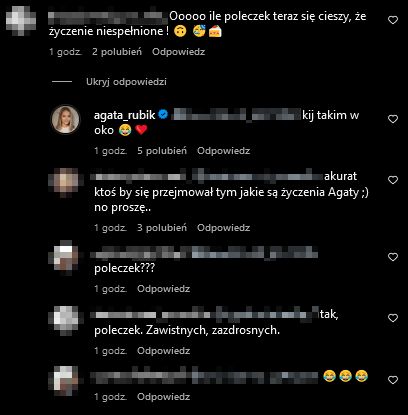Open agata_rubik's profile picture
The height and width of the screenshot is (415, 408).
coord(66,120)
